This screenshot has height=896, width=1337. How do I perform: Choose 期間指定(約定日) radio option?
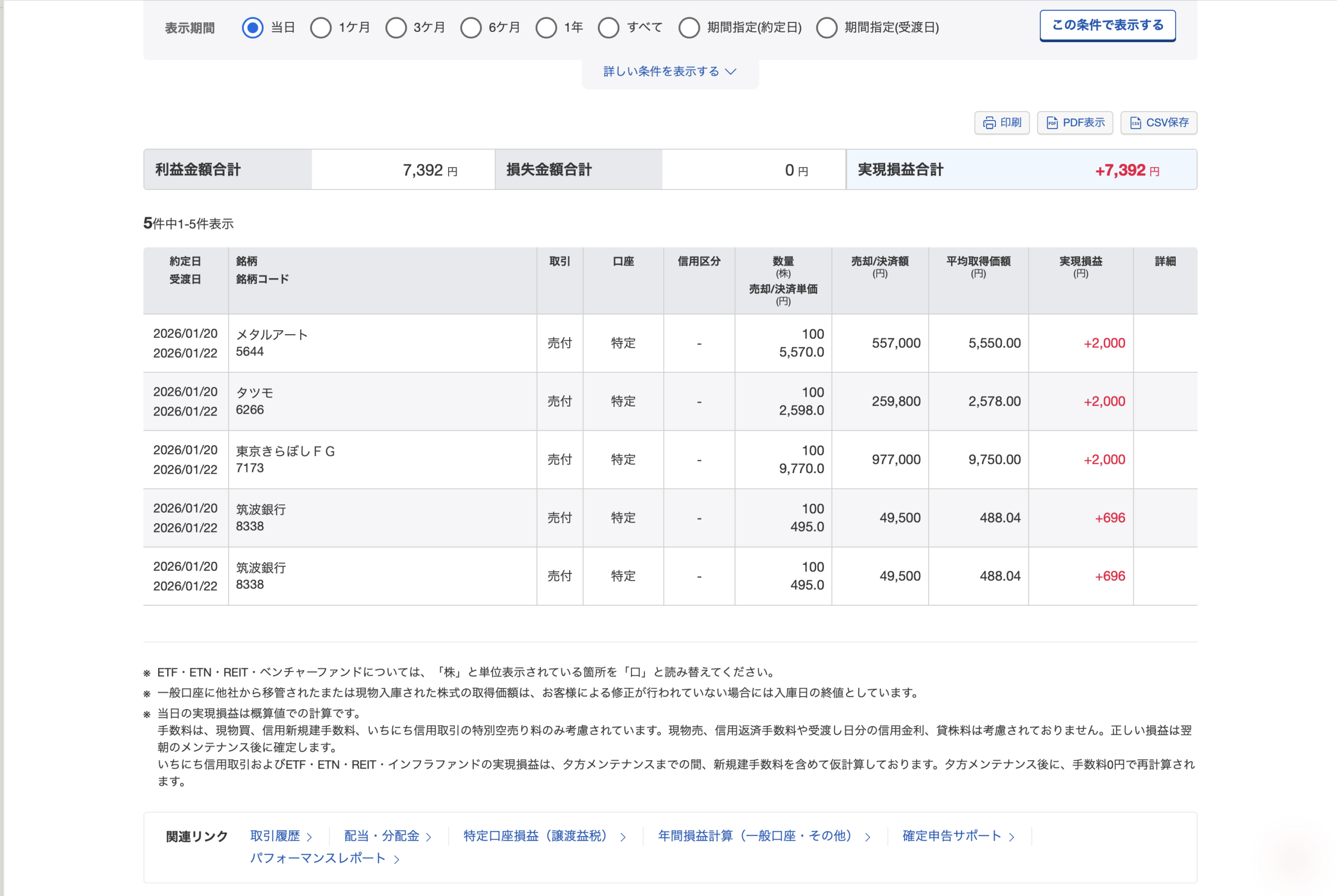689,28
